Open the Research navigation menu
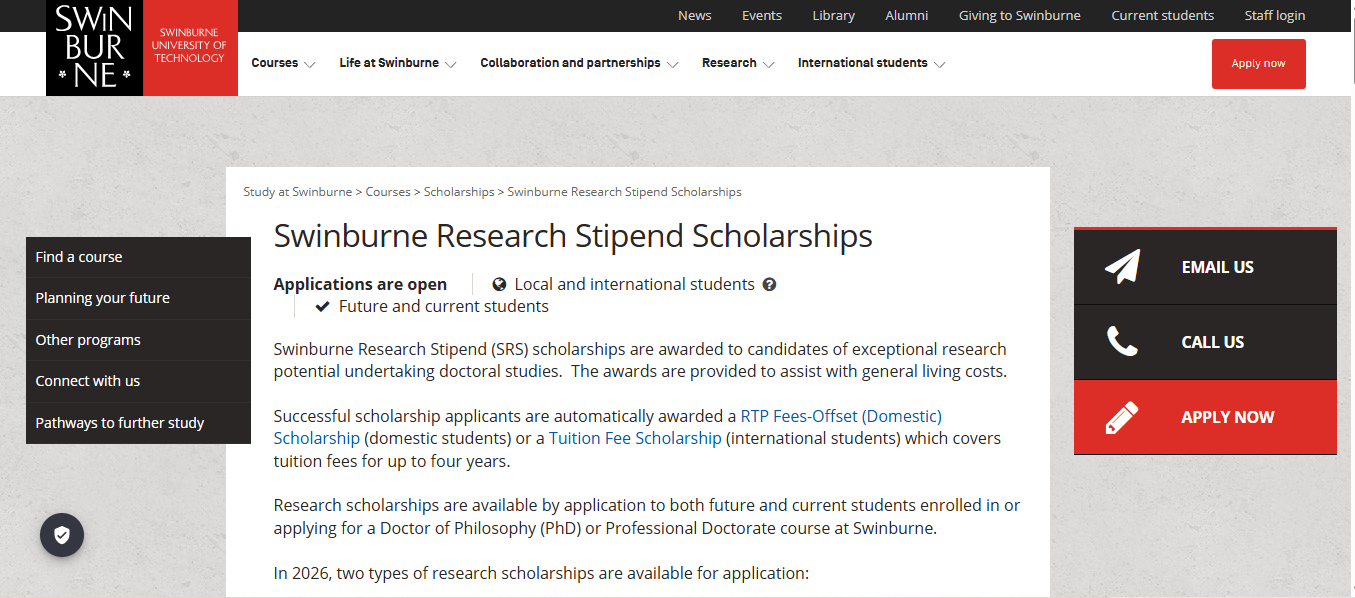 (729, 63)
